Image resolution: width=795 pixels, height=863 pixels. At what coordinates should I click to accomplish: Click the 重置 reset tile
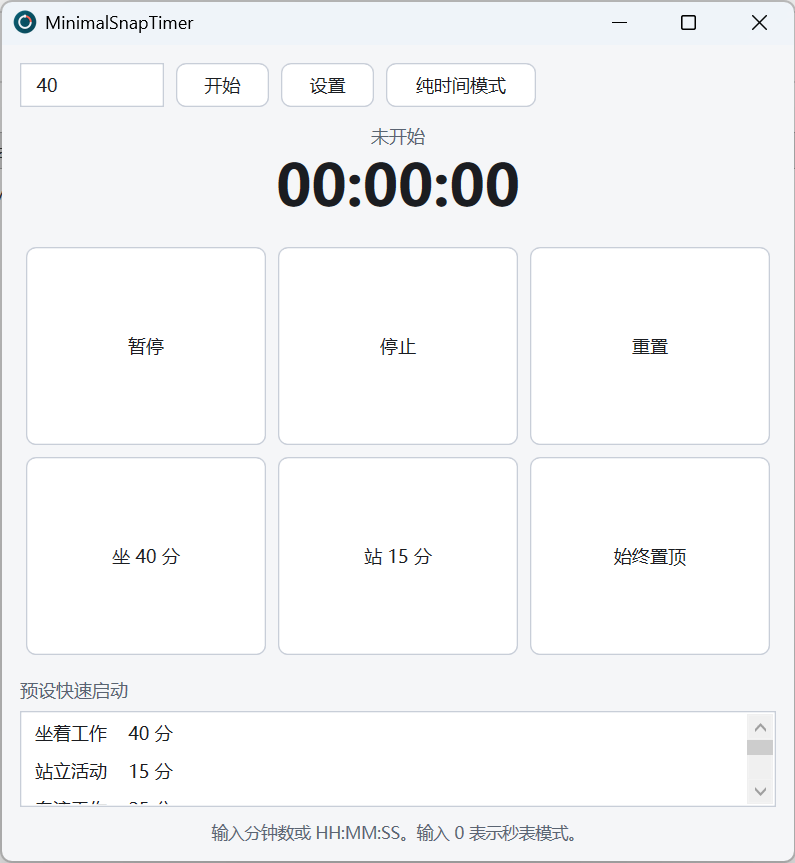click(650, 346)
